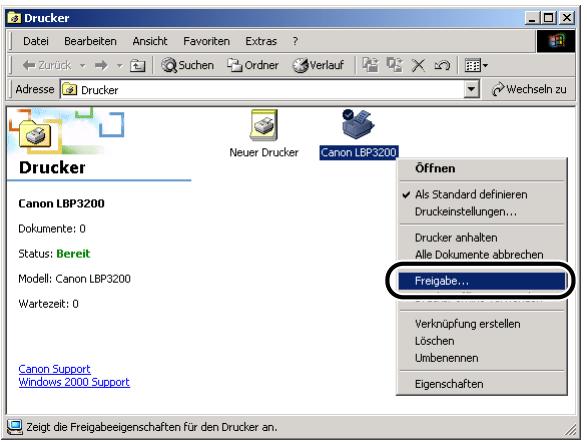
Task: Click the Dokumente: 0 text
Action: (52, 229)
